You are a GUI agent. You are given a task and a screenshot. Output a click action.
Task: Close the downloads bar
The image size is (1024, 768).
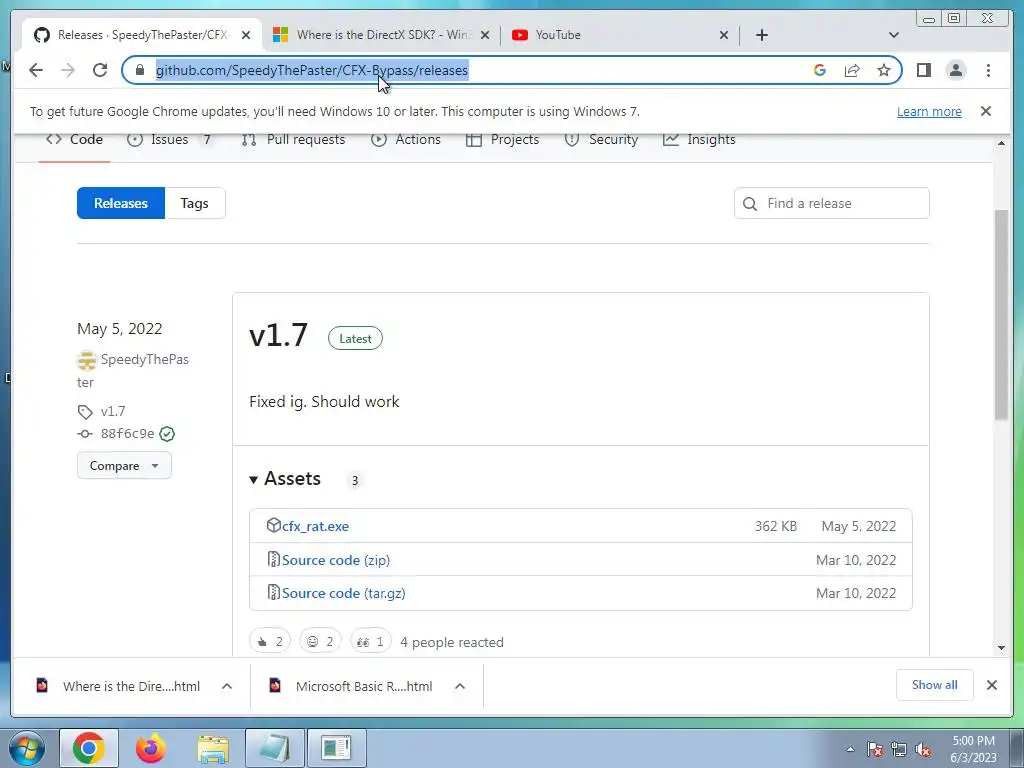992,685
